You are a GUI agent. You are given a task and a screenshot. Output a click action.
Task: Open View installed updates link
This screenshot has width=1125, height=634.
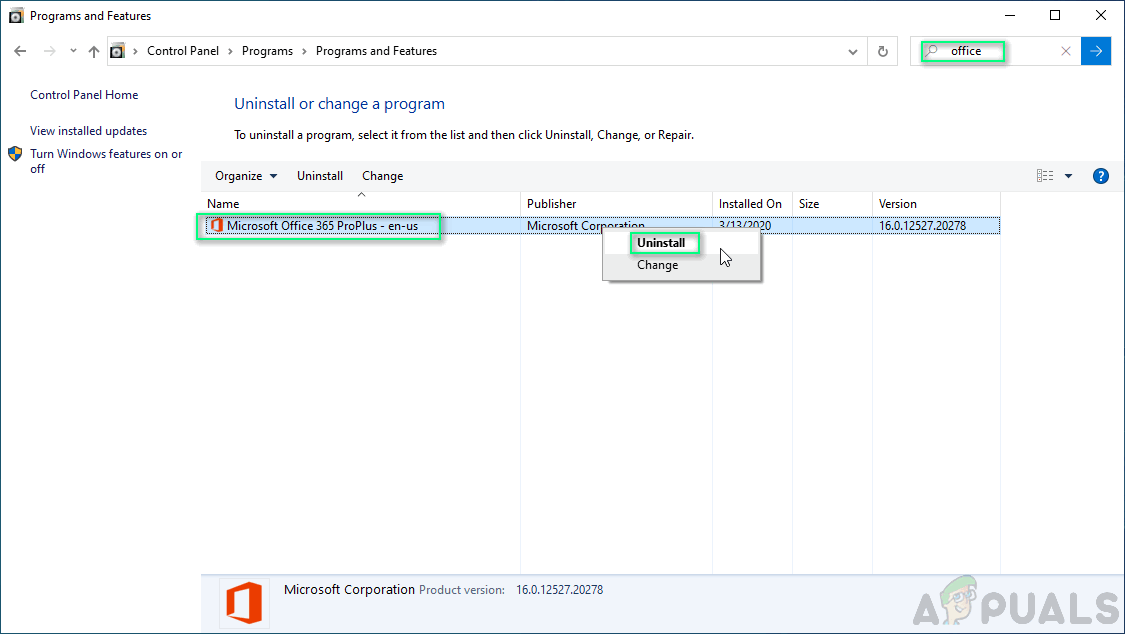[88, 131]
